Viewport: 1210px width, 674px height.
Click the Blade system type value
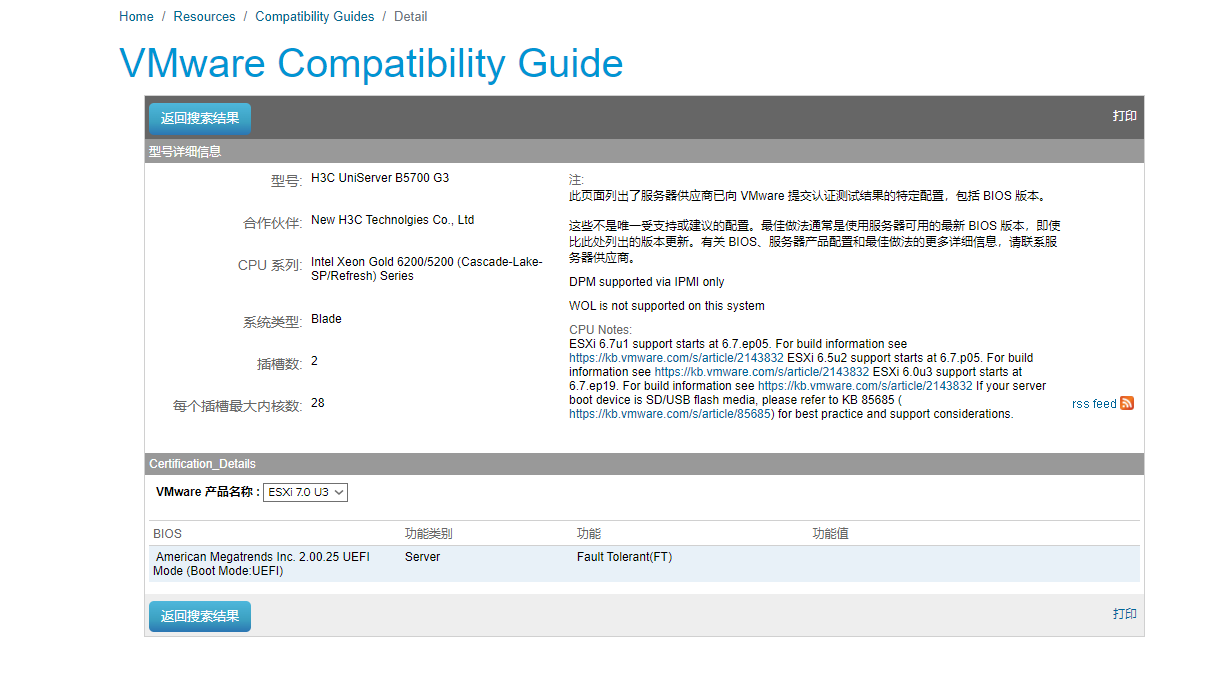[326, 319]
